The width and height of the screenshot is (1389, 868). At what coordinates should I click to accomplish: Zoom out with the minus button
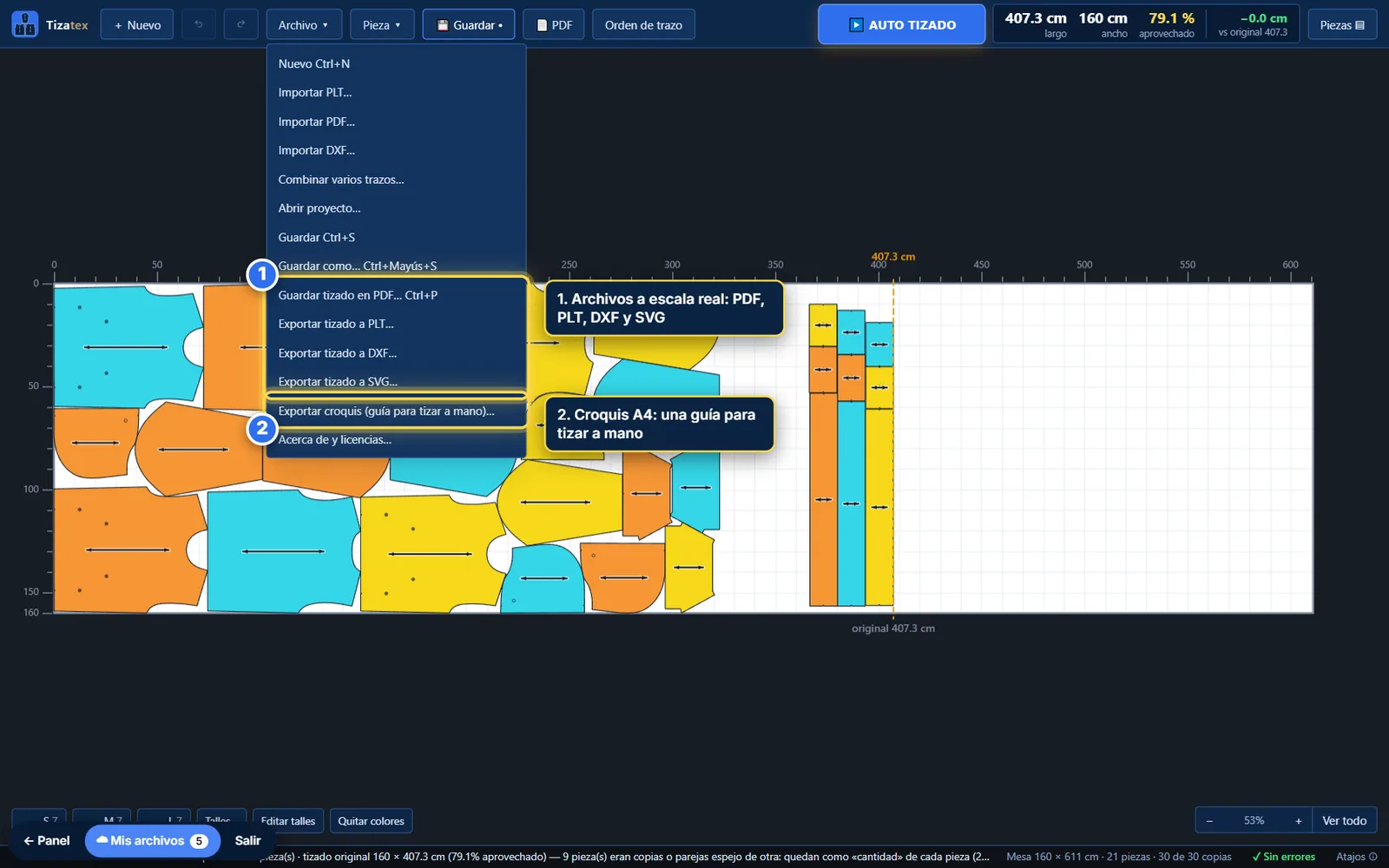coord(1209,820)
